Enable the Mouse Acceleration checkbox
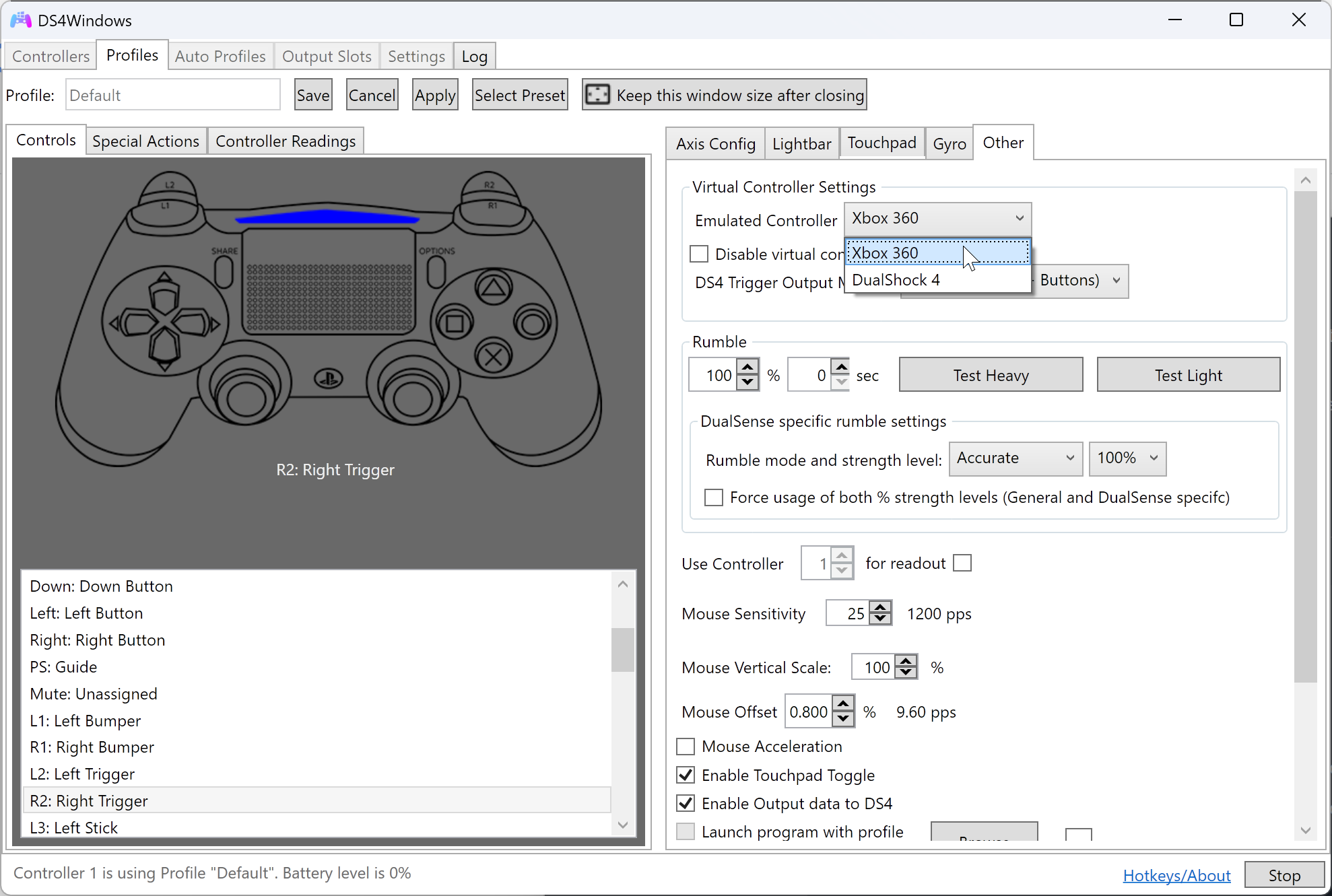This screenshot has width=1332, height=896. click(686, 747)
